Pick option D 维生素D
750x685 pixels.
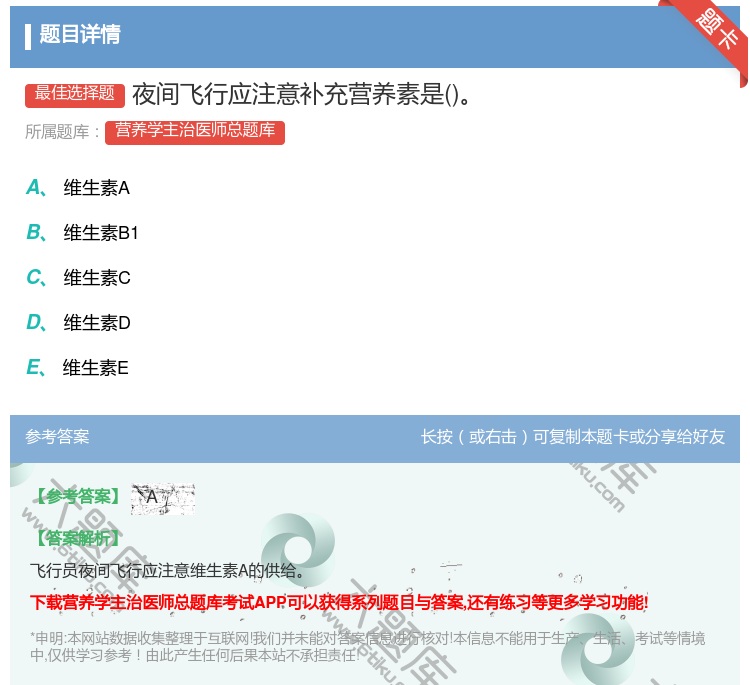click(96, 323)
